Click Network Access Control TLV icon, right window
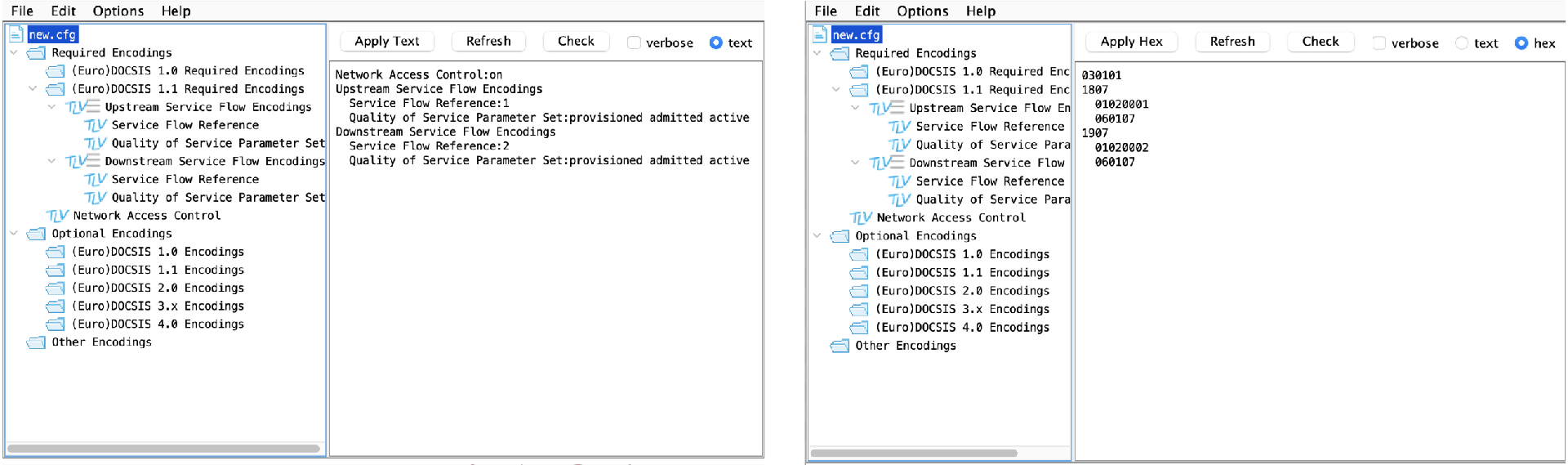 tap(861, 217)
